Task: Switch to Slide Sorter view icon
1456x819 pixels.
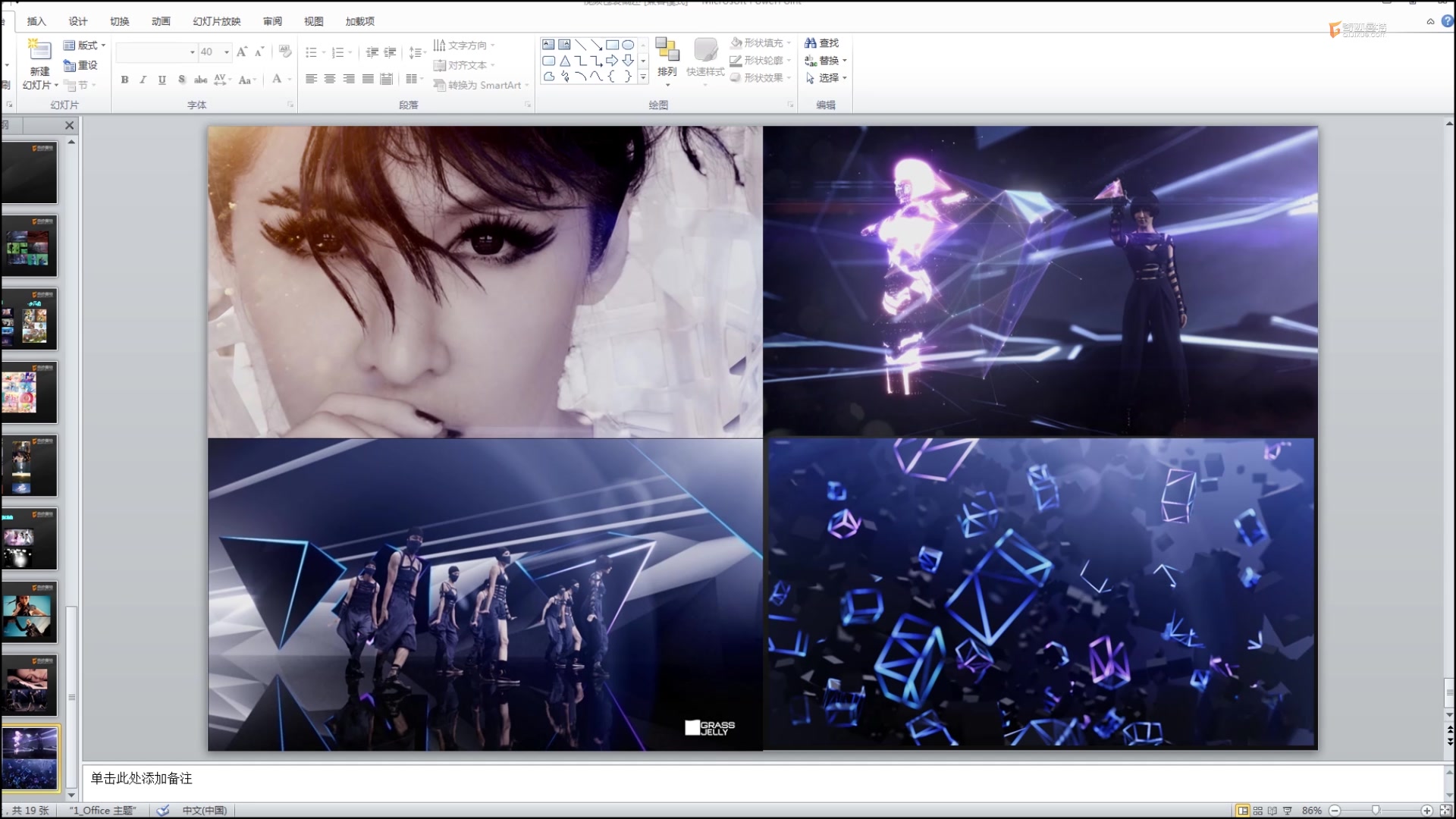Action: [1258, 810]
